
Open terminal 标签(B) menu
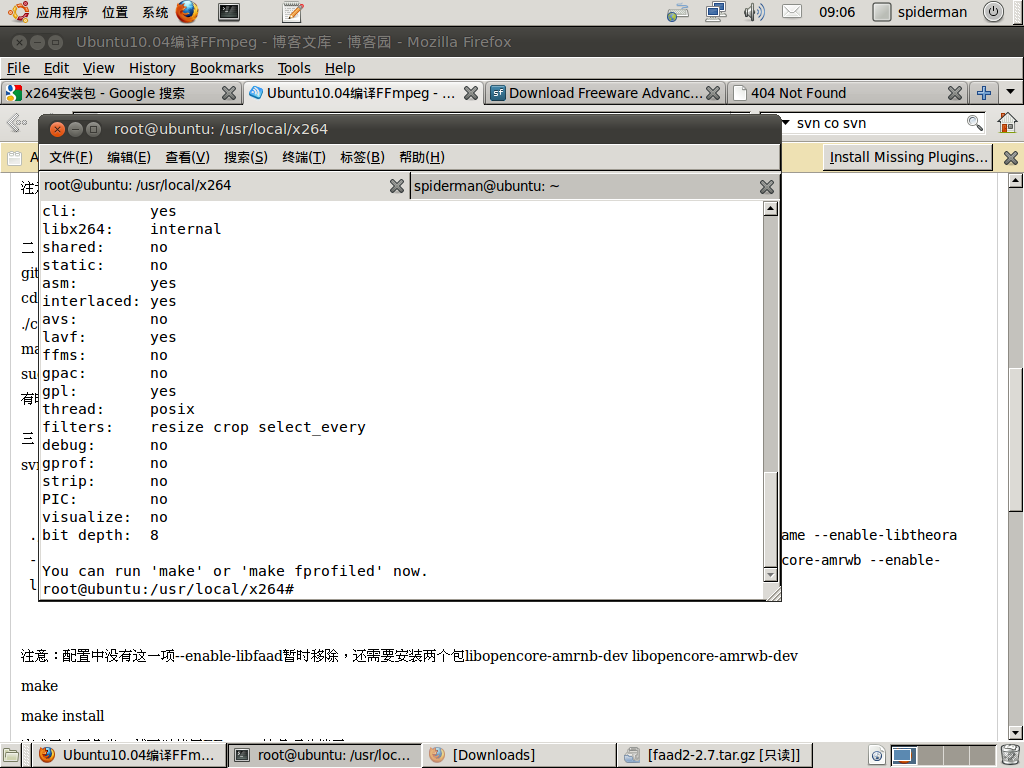[x=362, y=157]
